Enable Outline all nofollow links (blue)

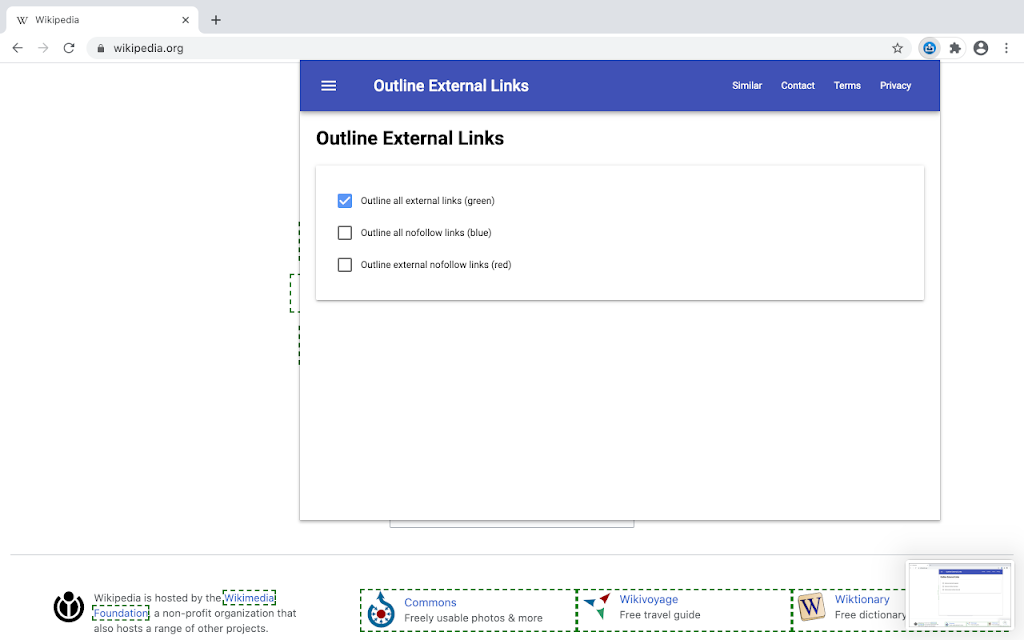click(345, 232)
